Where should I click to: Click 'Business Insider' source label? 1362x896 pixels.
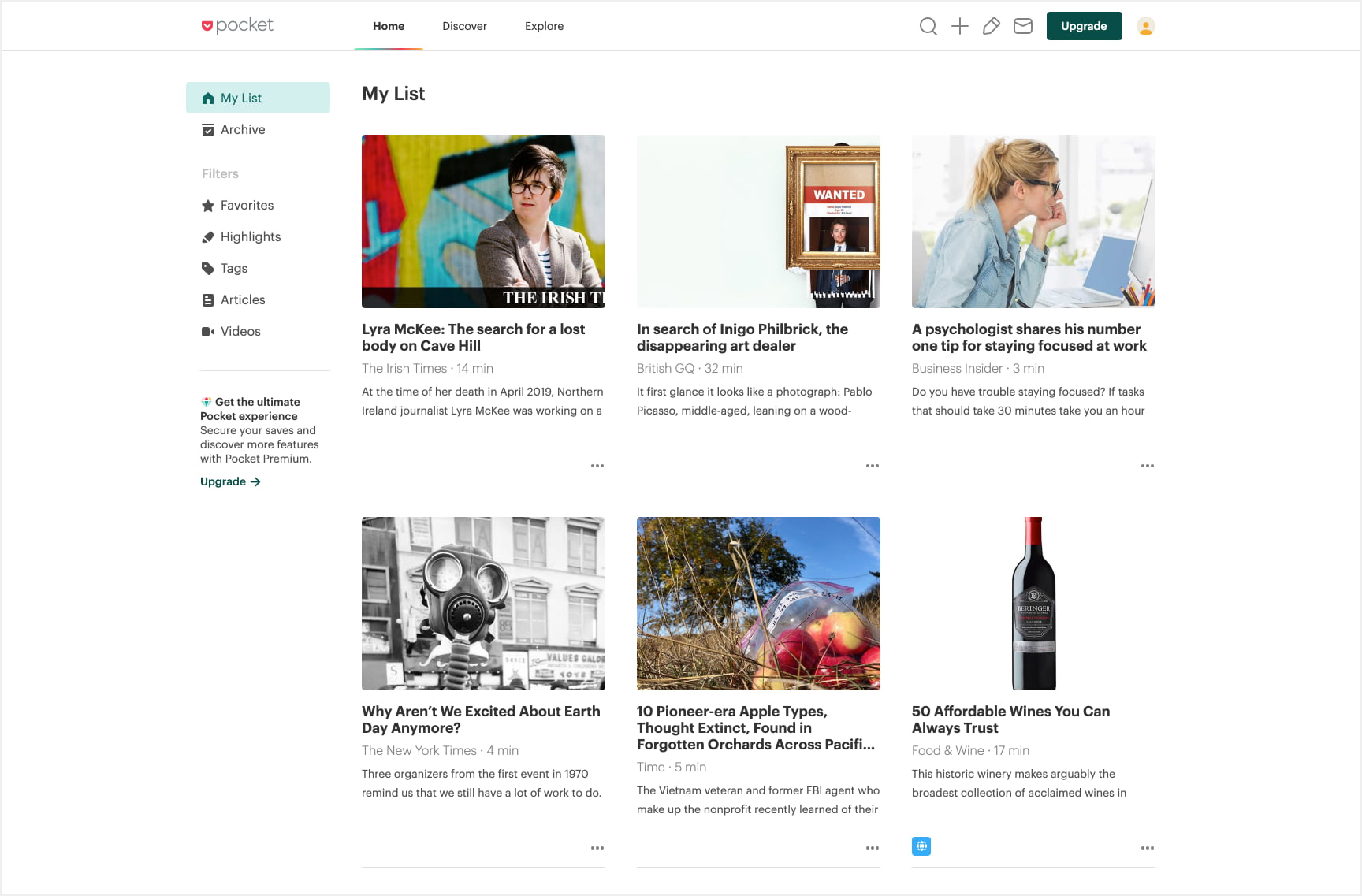click(x=957, y=368)
